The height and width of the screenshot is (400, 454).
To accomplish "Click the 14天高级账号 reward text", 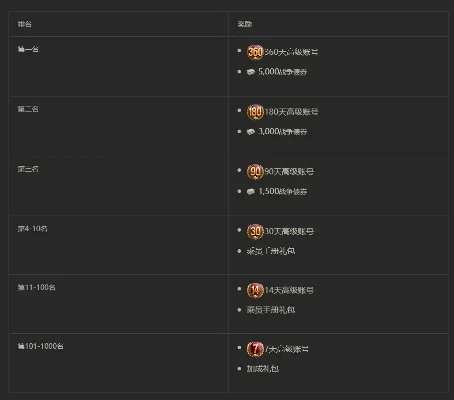I will (x=289, y=290).
